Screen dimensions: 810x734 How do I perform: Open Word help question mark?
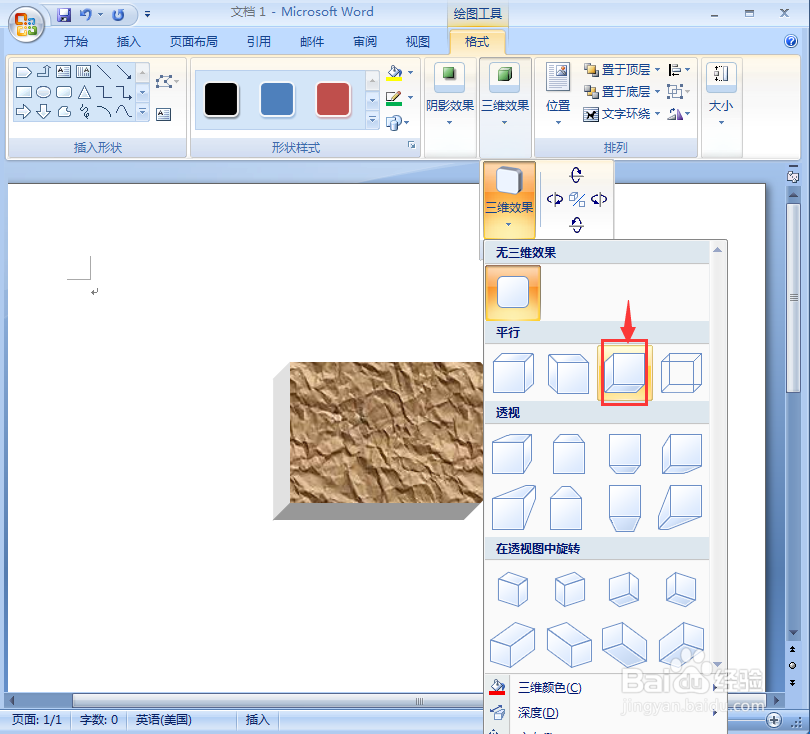pos(790,41)
